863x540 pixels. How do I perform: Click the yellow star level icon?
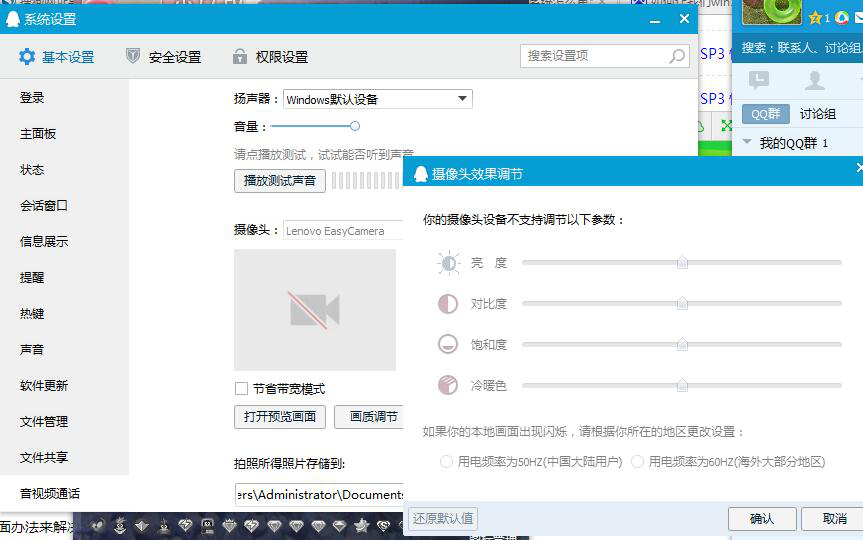click(816, 18)
